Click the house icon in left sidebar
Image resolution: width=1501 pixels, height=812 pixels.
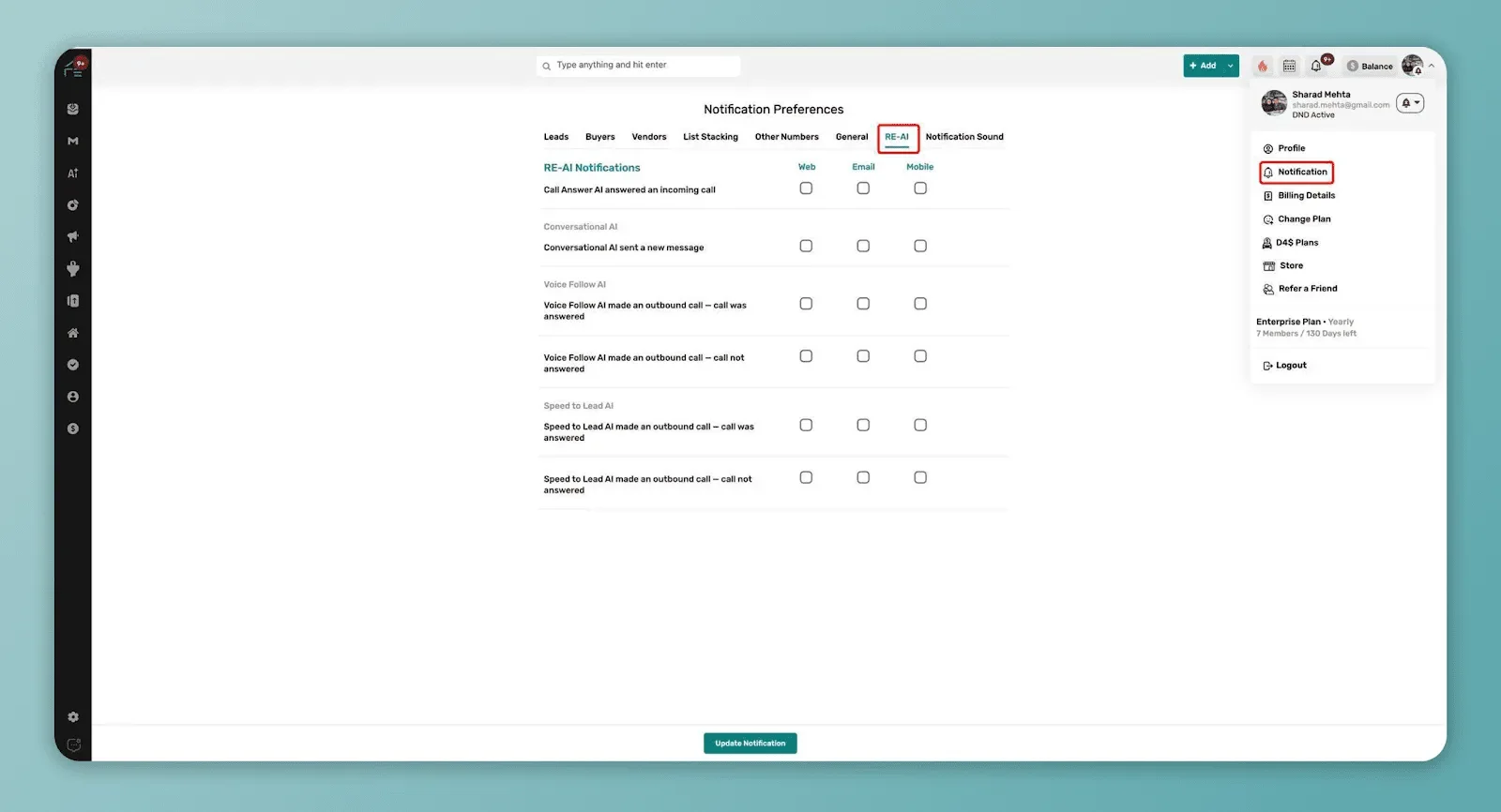pyautogui.click(x=73, y=333)
